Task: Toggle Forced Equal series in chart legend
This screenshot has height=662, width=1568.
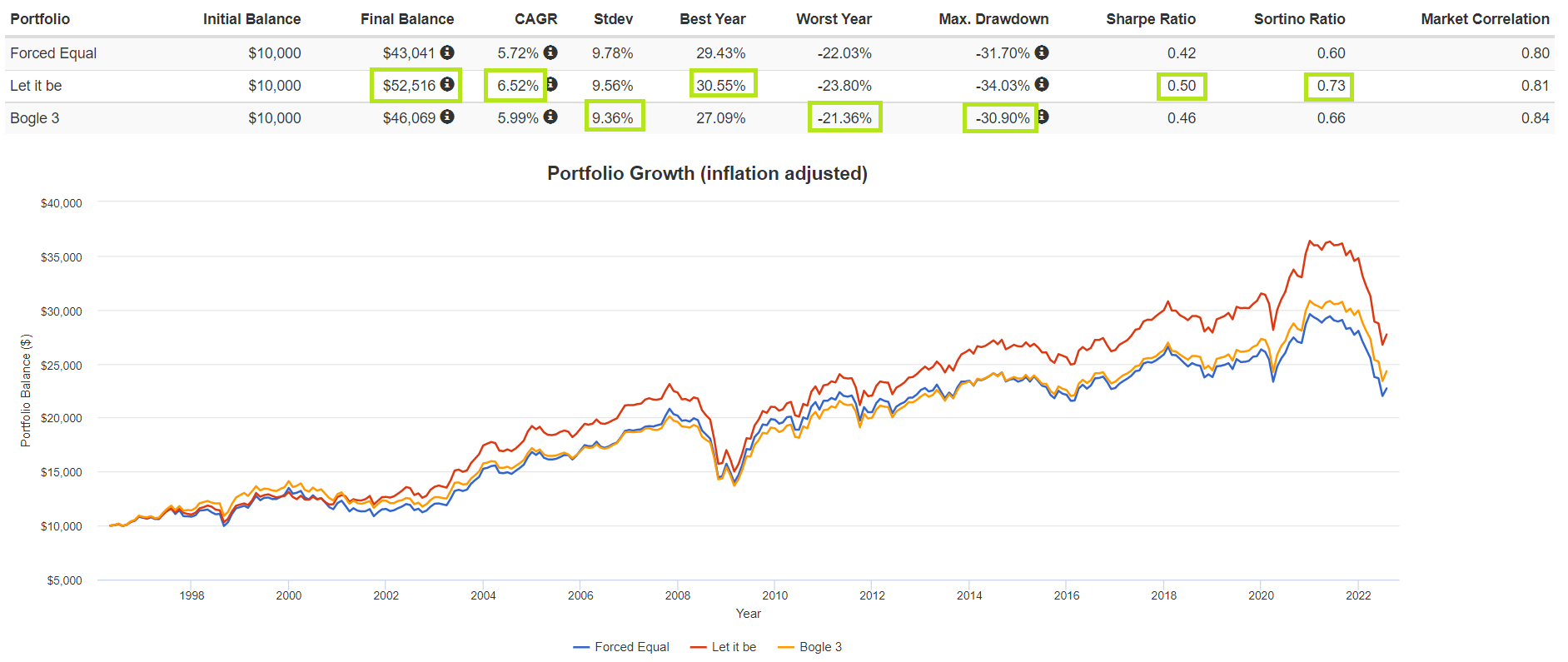Action: pyautogui.click(x=621, y=647)
